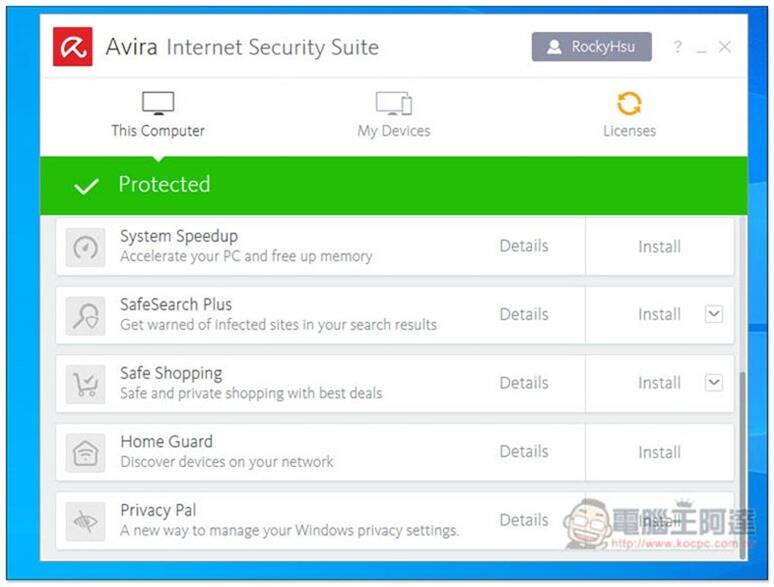Expand SafeSearch Plus install options dropdown
Viewport: 774px width, 587px height.
[x=714, y=314]
